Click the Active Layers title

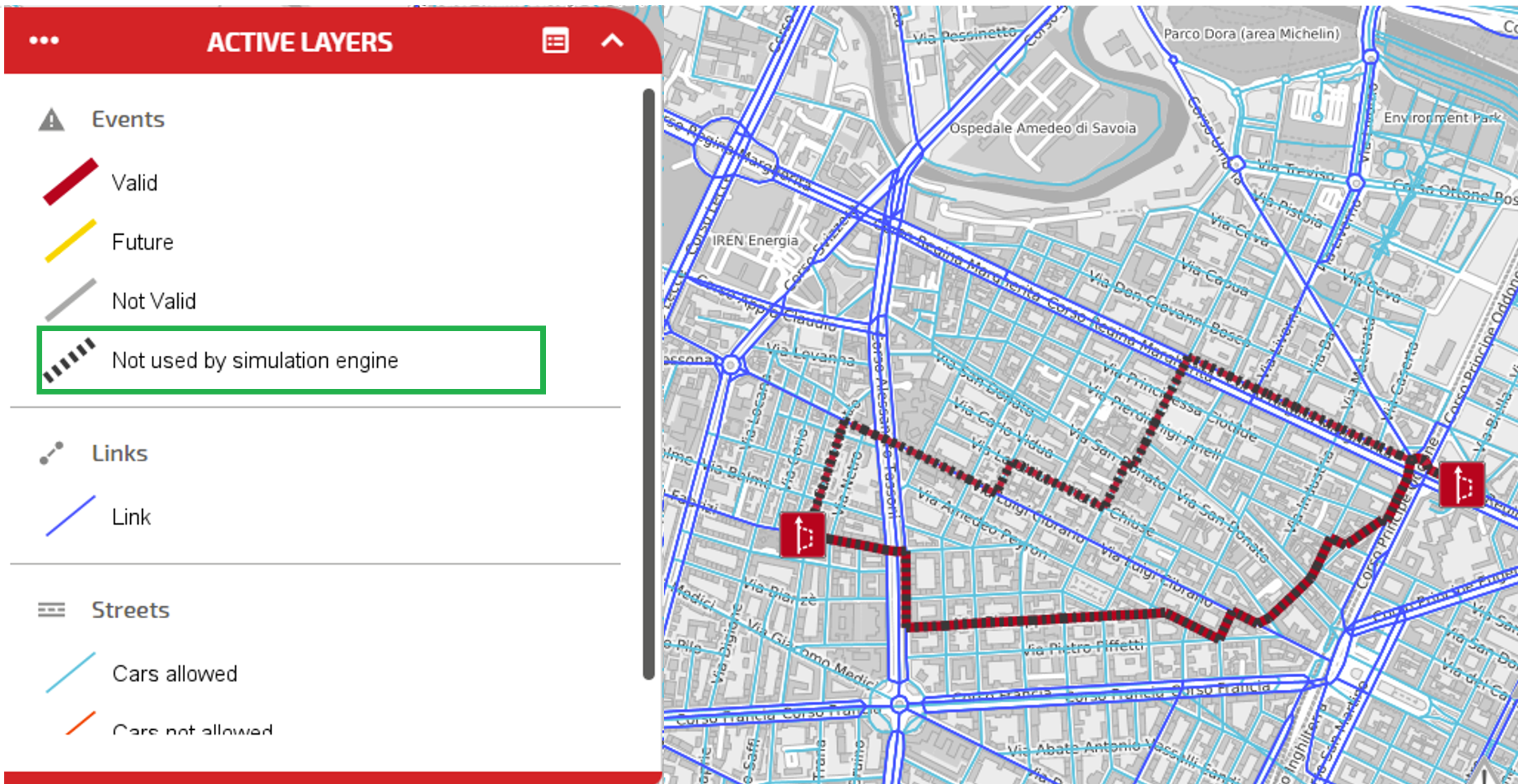[300, 42]
